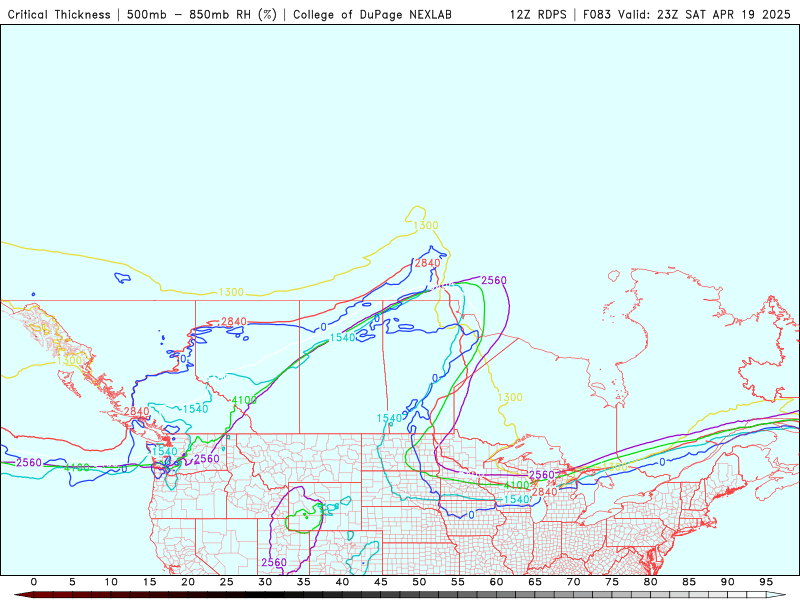Select the 40 tick label on the colorbar
This screenshot has width=800, height=600.
coord(342,582)
